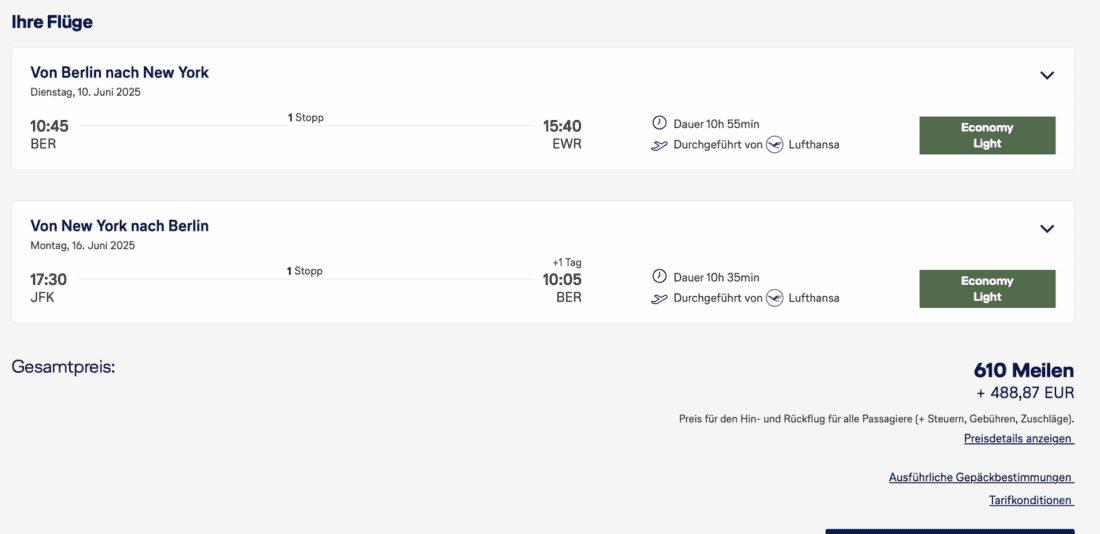The image size is (1100, 534).
Task: Click the dark blue button at the bottom right
Action: click(949, 531)
